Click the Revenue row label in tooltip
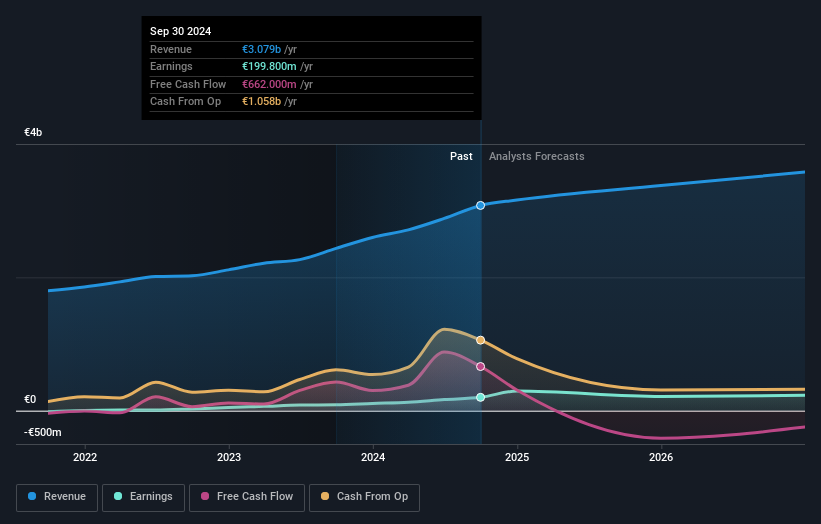Image resolution: width=821 pixels, height=524 pixels. [x=171, y=49]
